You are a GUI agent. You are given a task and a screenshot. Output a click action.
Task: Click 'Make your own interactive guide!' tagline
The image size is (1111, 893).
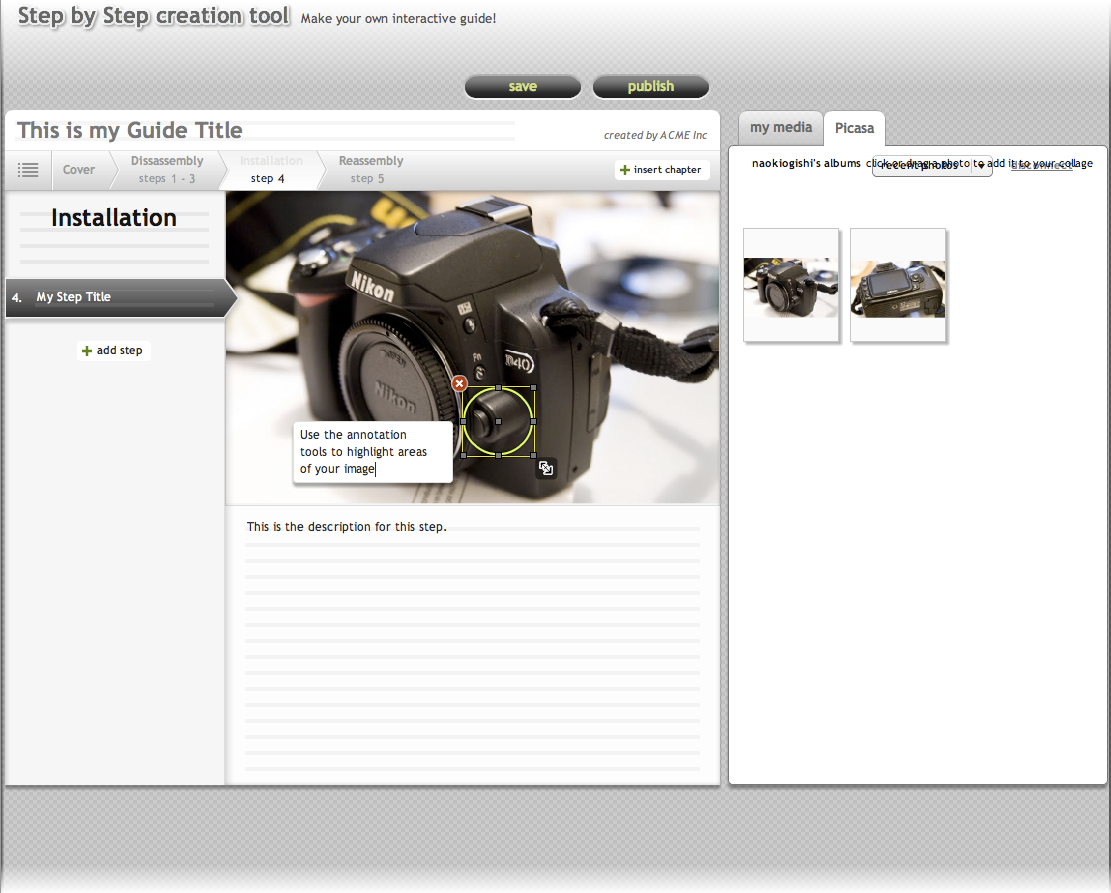coord(398,18)
